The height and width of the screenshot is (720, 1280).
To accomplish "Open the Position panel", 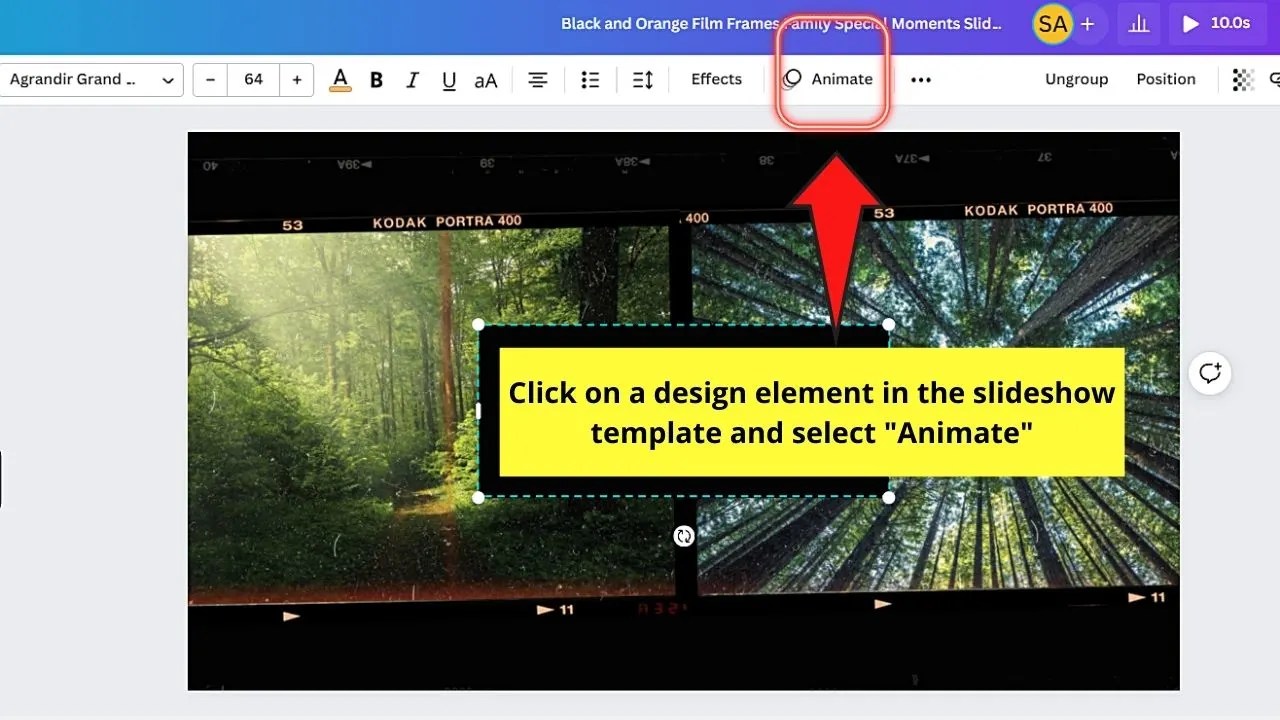I will pyautogui.click(x=1166, y=79).
